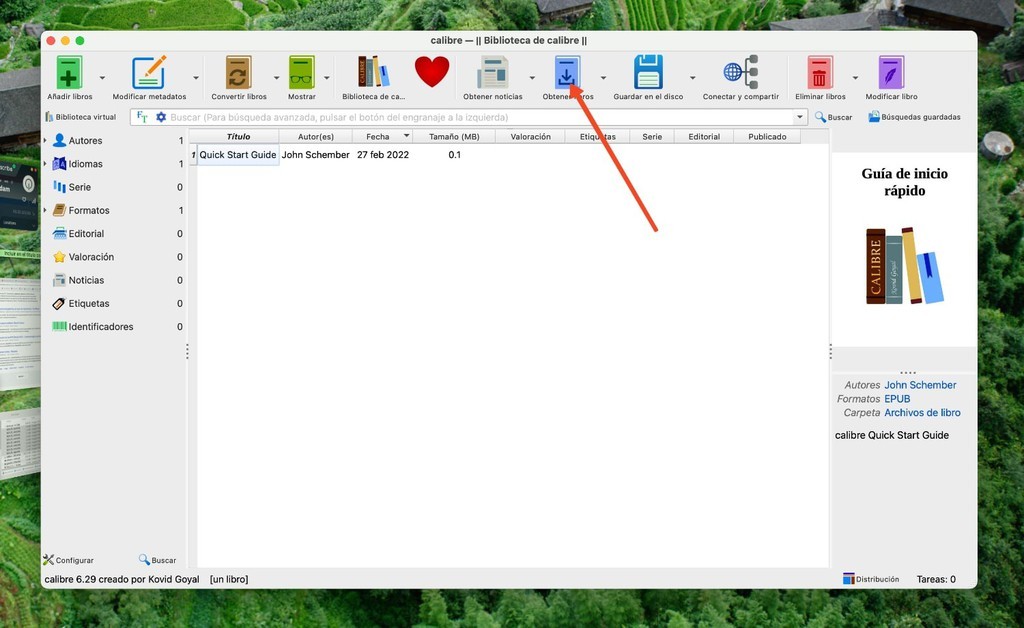Expand the Idiomas tree node

coord(45,164)
